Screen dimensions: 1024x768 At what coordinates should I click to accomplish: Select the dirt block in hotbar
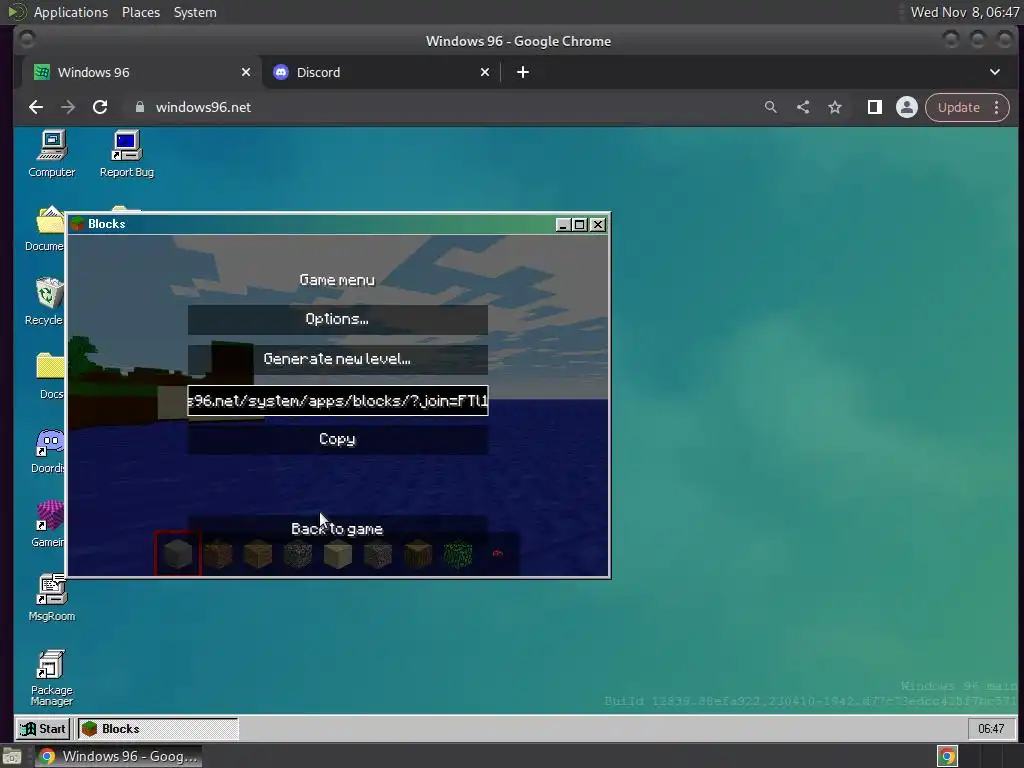pos(217,554)
